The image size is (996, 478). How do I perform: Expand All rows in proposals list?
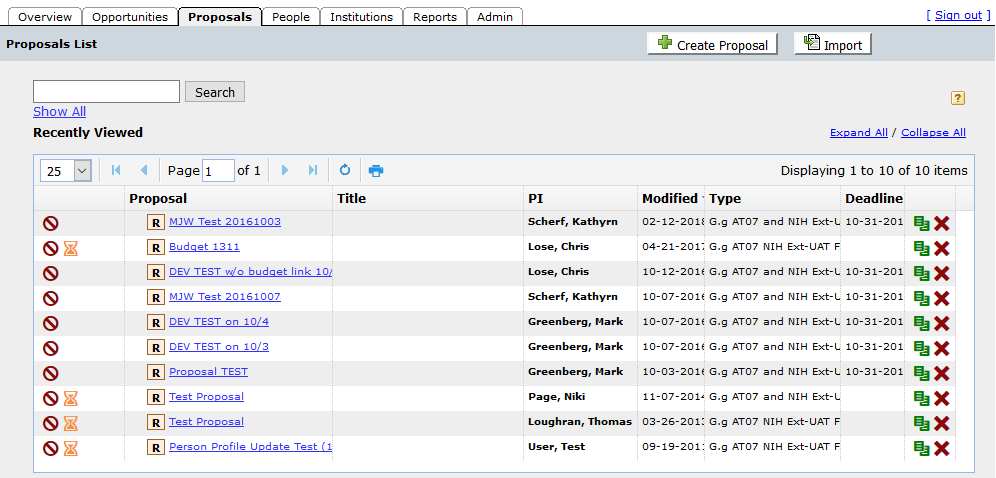coord(858,133)
